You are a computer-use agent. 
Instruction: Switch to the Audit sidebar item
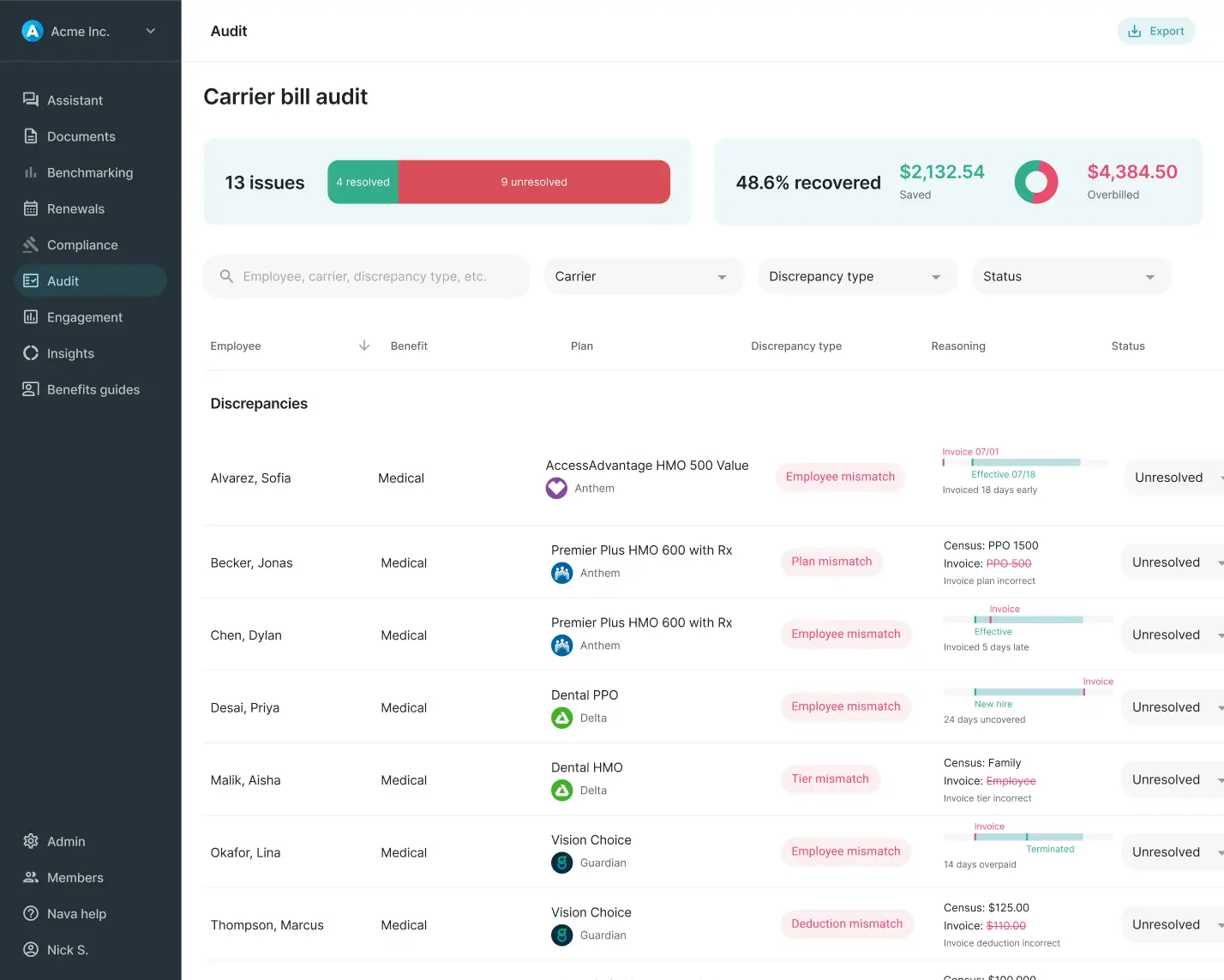(x=63, y=280)
